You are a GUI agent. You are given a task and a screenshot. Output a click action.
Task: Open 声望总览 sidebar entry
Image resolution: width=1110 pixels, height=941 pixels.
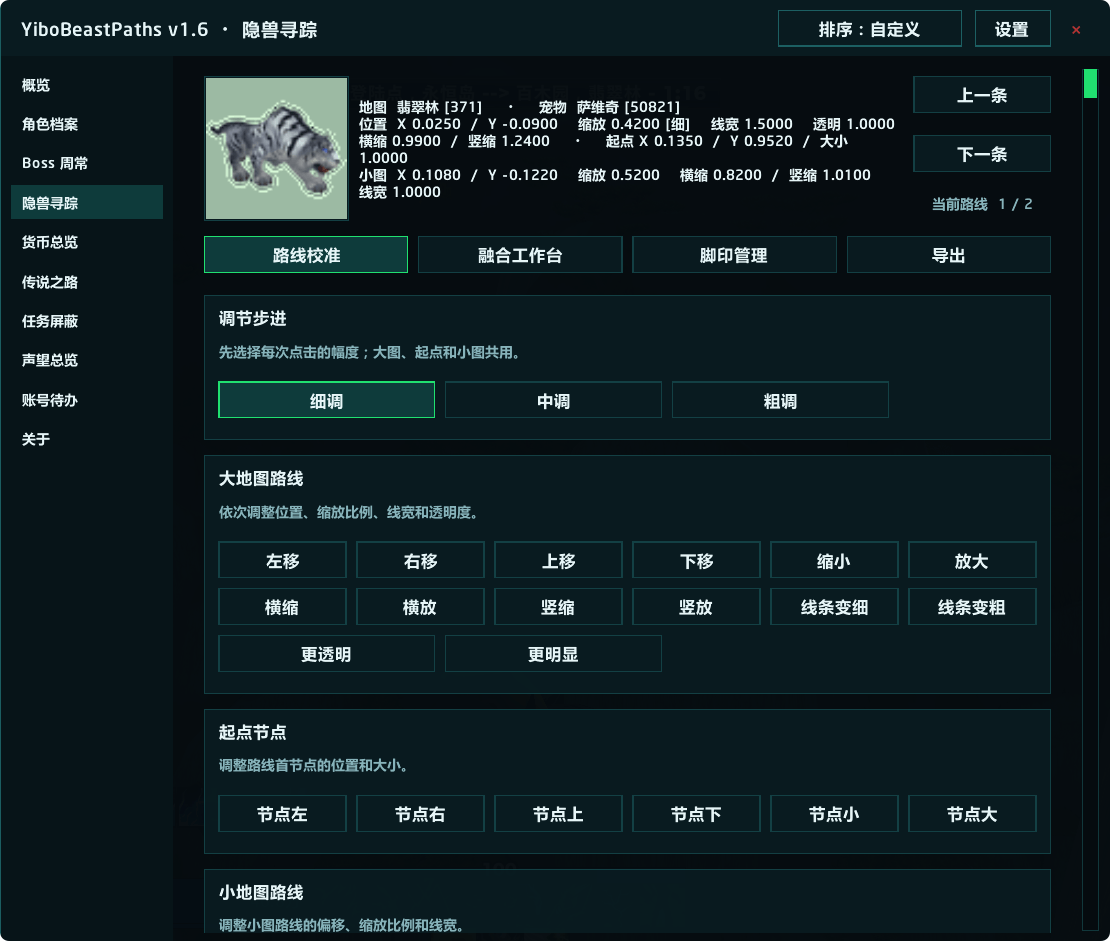(87, 360)
